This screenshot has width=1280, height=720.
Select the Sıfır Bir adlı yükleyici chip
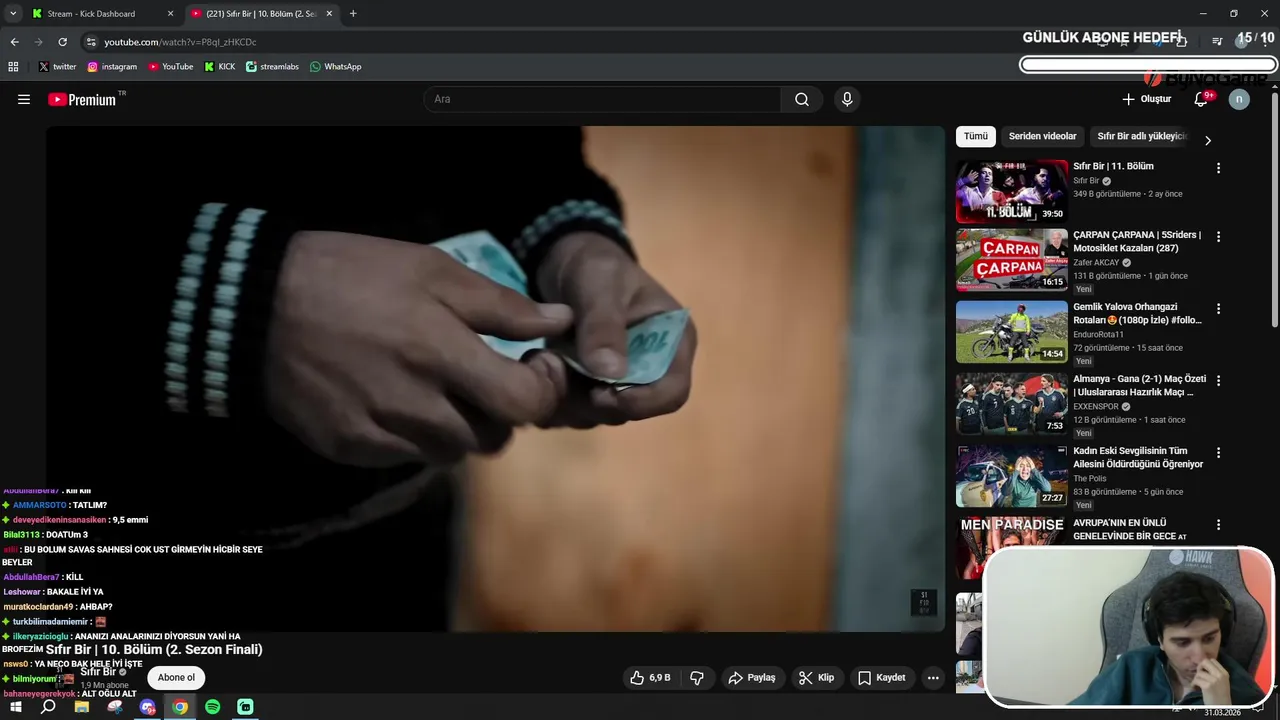coord(1141,136)
